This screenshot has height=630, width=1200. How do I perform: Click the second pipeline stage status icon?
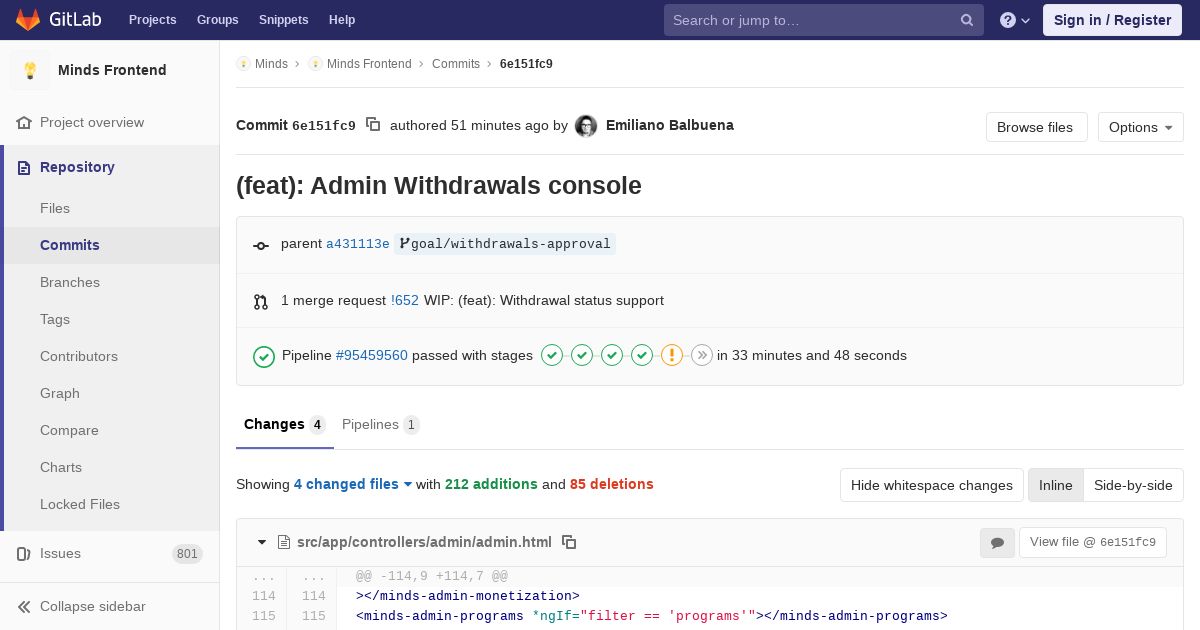[582, 355]
